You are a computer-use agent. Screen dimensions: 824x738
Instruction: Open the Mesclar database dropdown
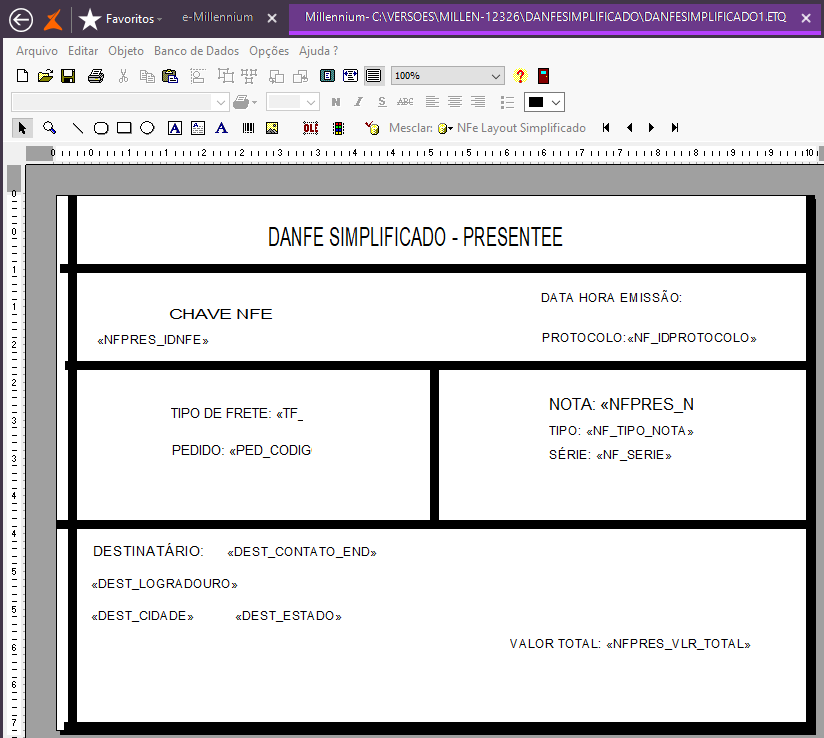[x=445, y=128]
